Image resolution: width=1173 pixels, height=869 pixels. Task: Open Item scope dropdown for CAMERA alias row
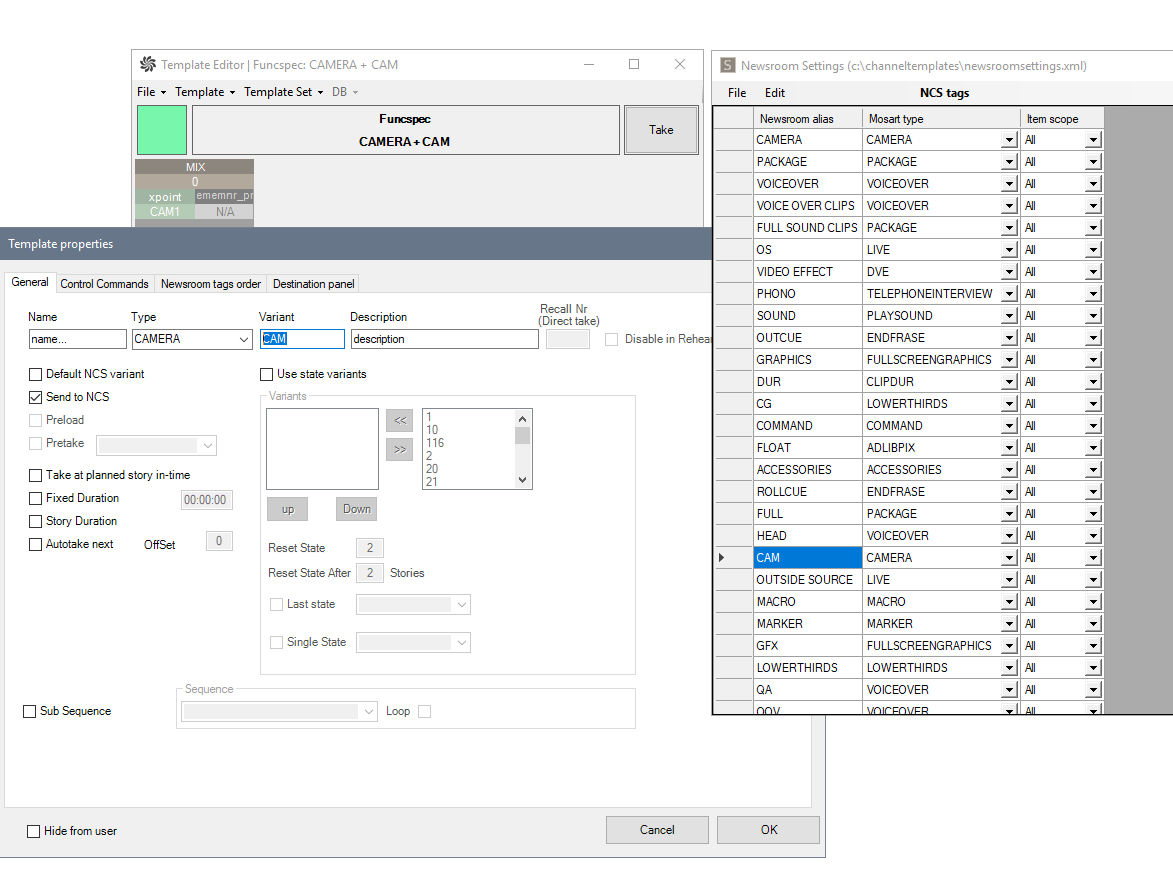point(1093,140)
